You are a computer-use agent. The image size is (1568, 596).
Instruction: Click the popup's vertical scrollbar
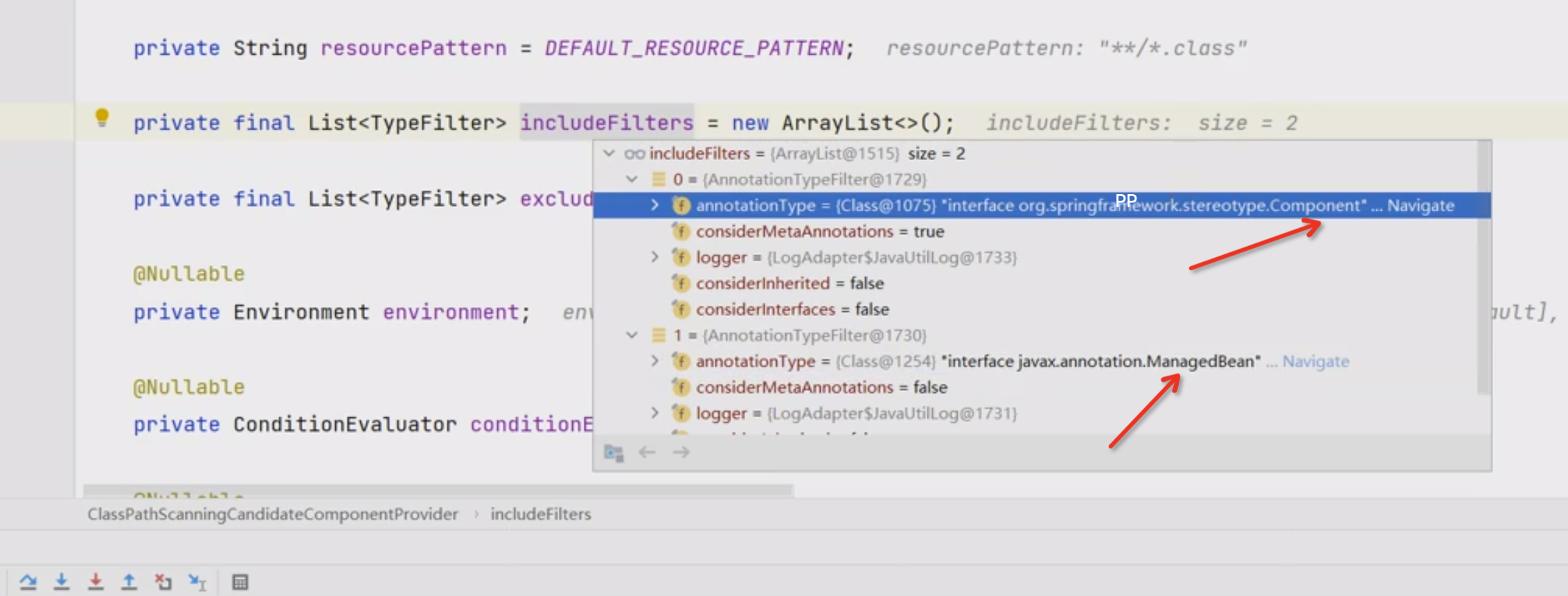click(1483, 268)
